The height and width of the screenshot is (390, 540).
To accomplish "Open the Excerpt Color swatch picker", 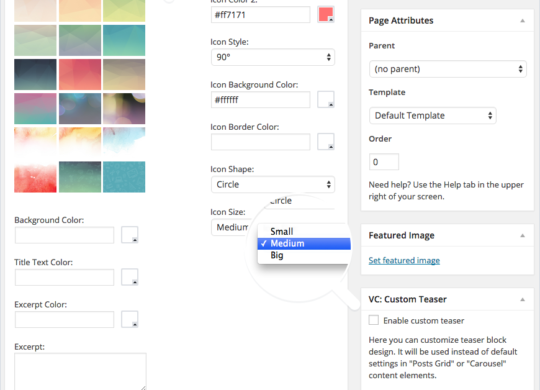I will 129,319.
